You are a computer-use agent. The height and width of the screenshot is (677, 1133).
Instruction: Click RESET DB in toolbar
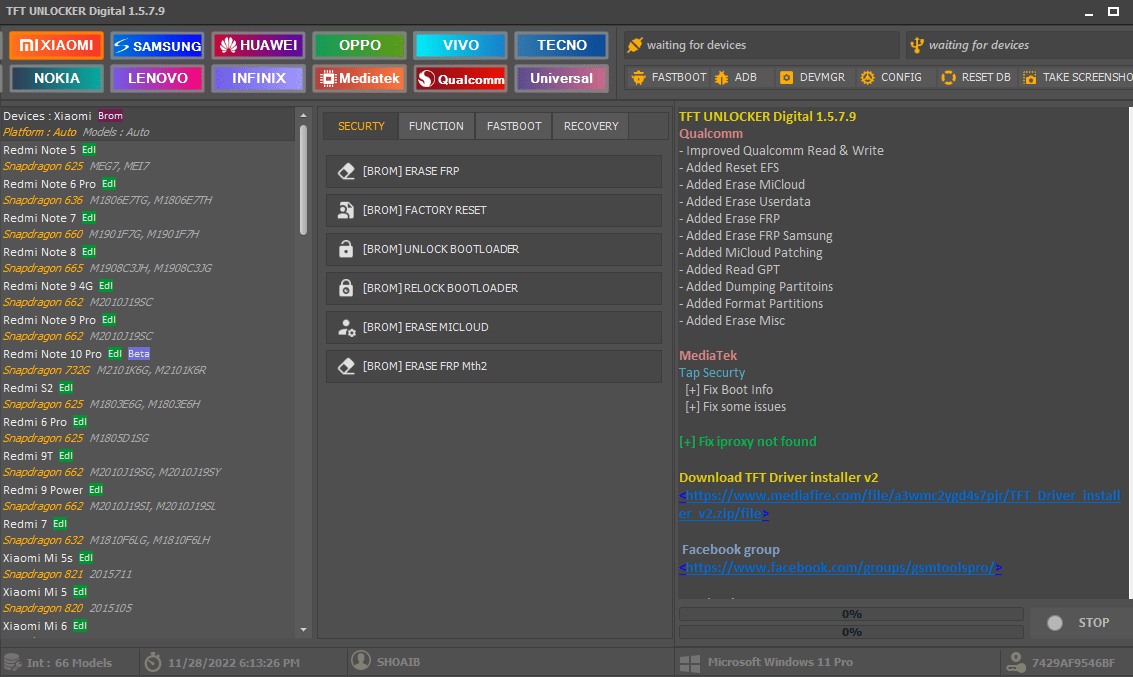[975, 77]
